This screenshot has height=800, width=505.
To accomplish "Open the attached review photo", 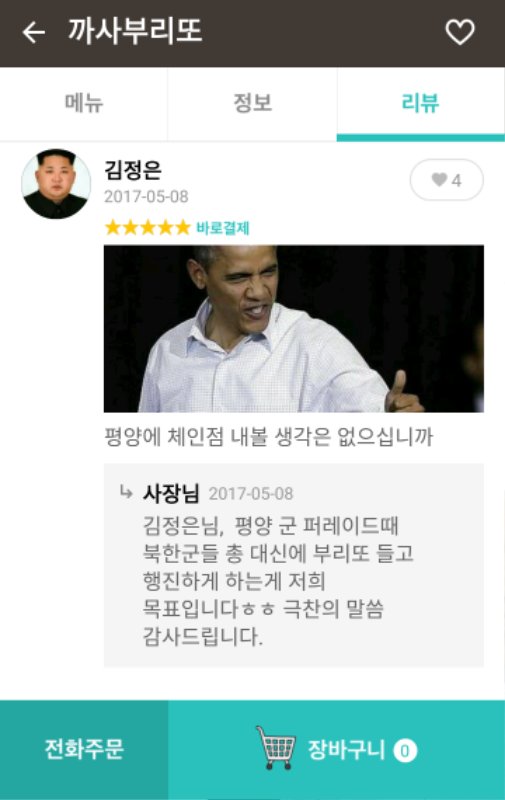I will [294, 329].
